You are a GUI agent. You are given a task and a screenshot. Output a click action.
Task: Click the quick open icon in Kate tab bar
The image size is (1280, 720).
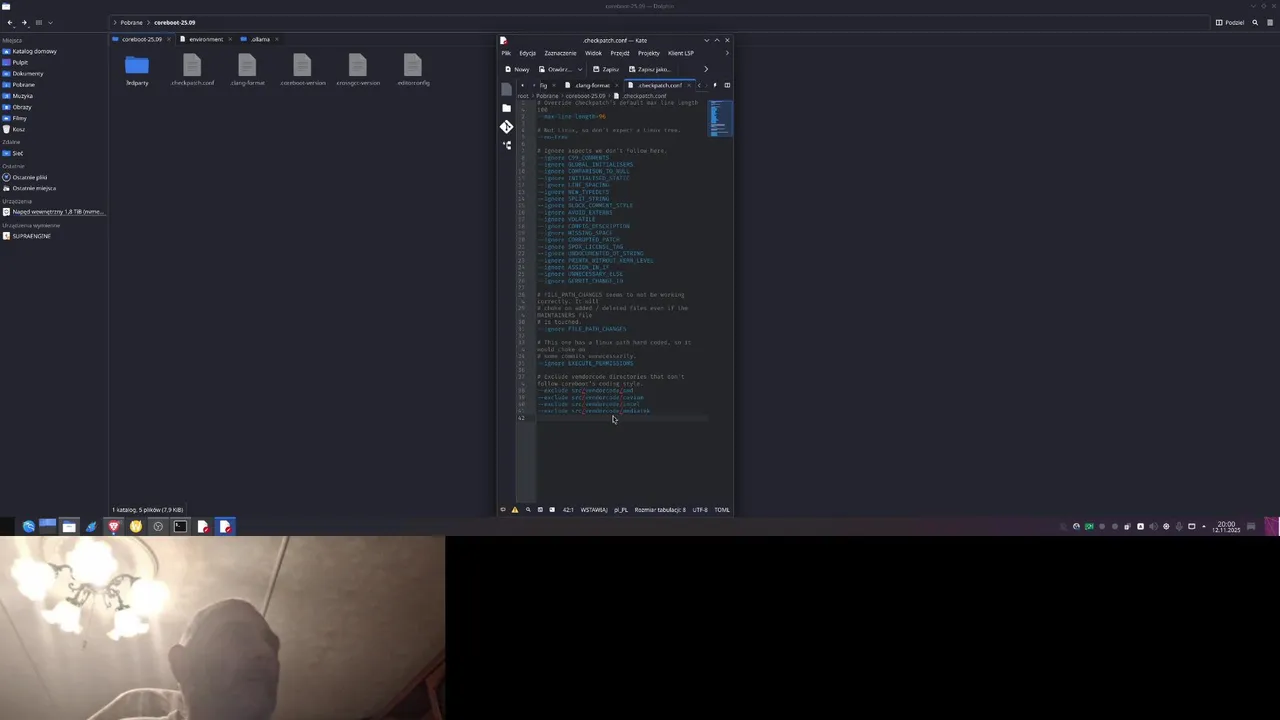pos(714,85)
